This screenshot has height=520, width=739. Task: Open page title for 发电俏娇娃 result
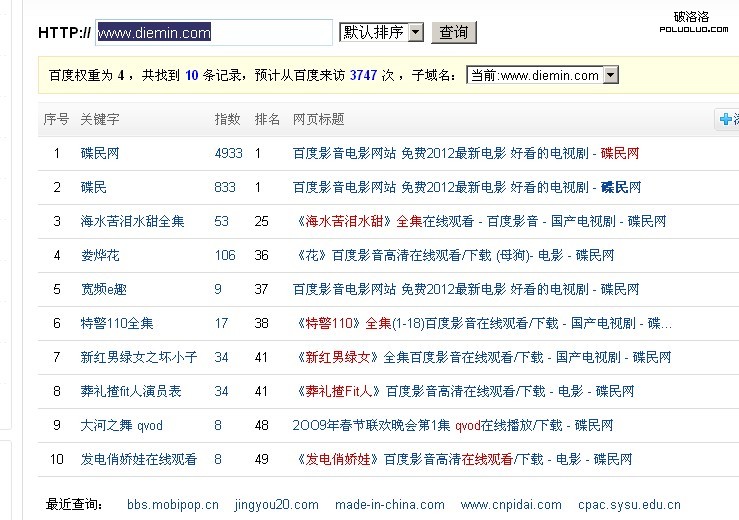(465, 459)
